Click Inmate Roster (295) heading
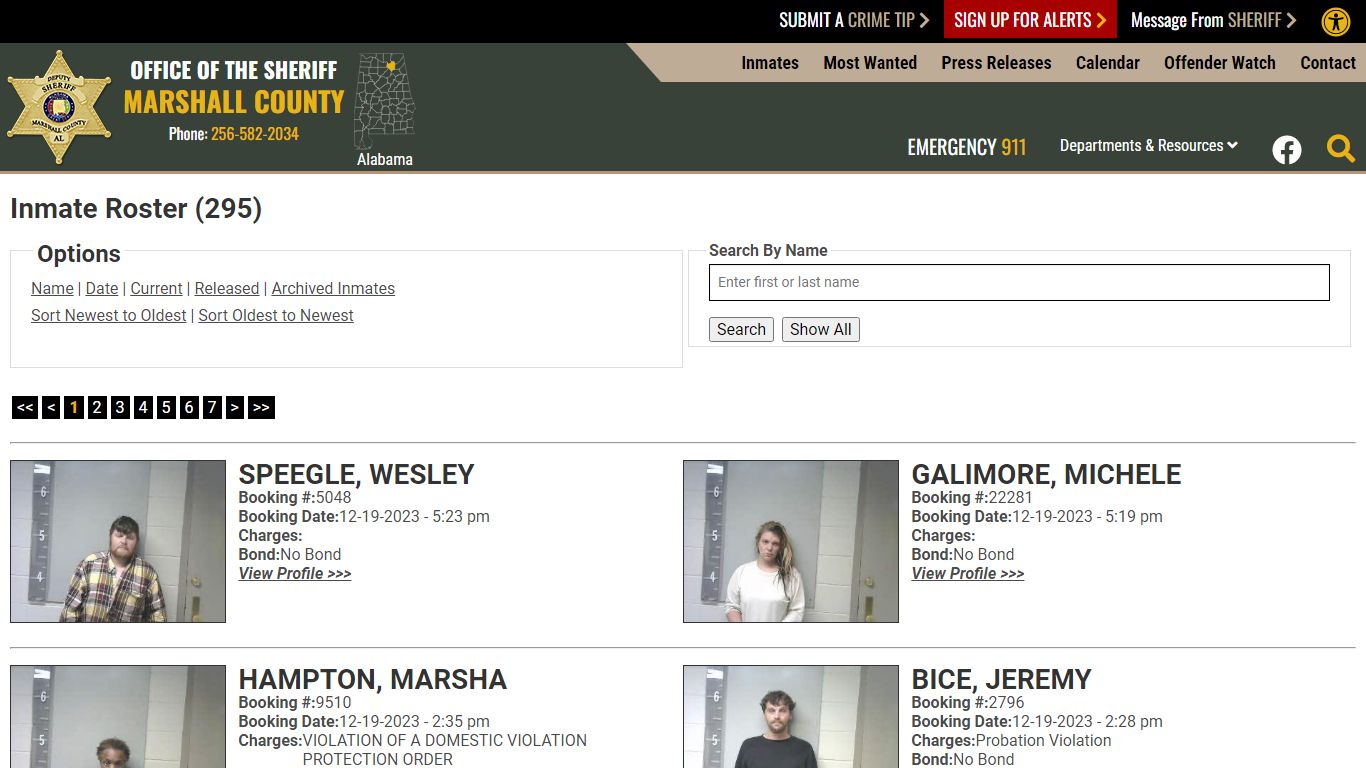Image resolution: width=1366 pixels, height=768 pixels. point(136,208)
